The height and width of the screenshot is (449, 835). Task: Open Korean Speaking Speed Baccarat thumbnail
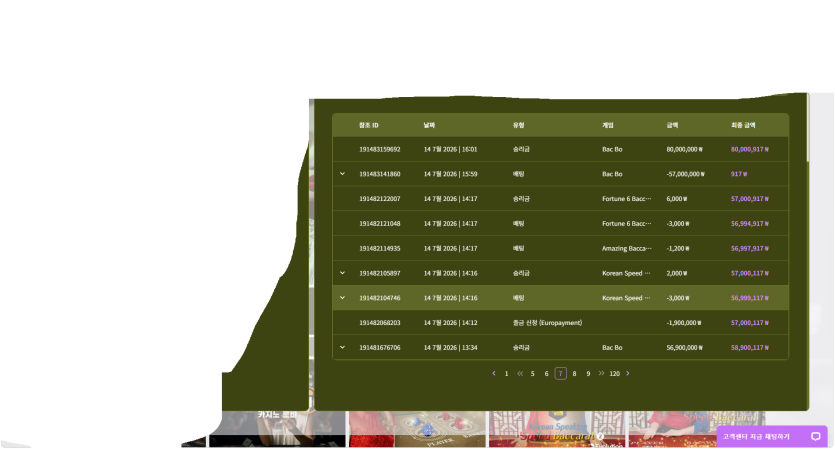(x=557, y=429)
